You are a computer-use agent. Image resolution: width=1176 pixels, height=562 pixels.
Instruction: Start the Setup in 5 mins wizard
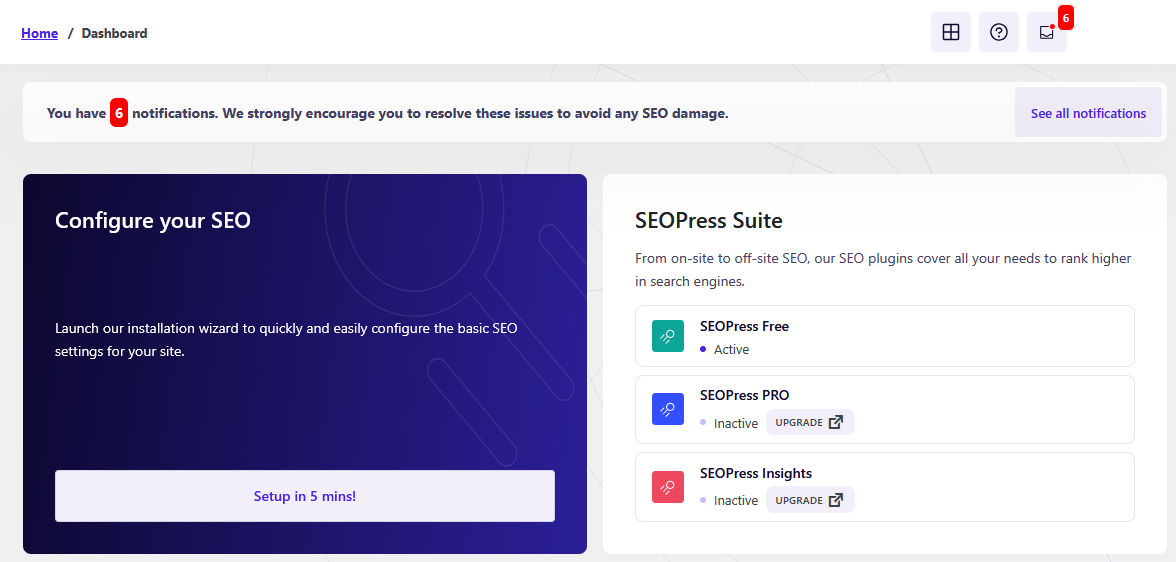(x=304, y=496)
